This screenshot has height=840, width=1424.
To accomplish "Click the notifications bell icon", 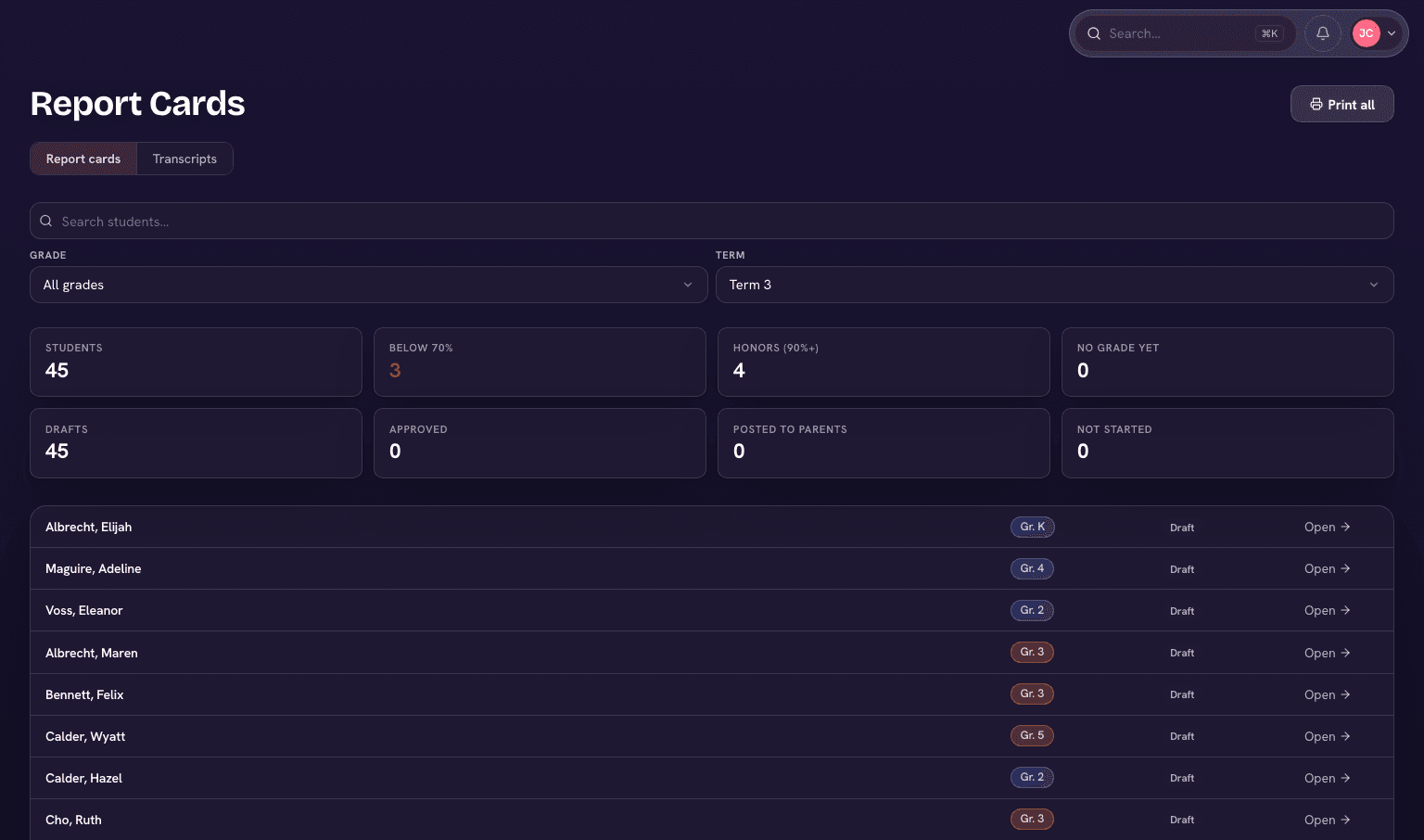I will click(1323, 33).
